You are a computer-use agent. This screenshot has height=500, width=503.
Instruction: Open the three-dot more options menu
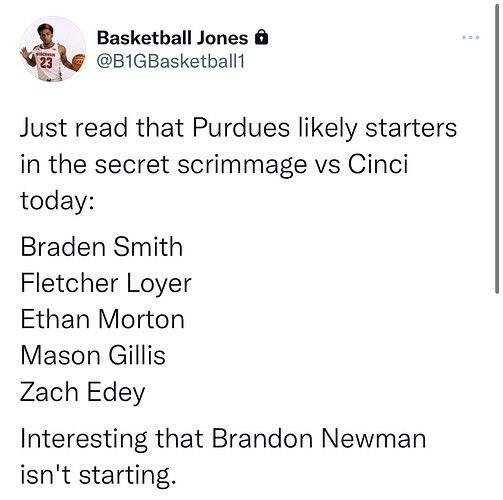pos(470,37)
